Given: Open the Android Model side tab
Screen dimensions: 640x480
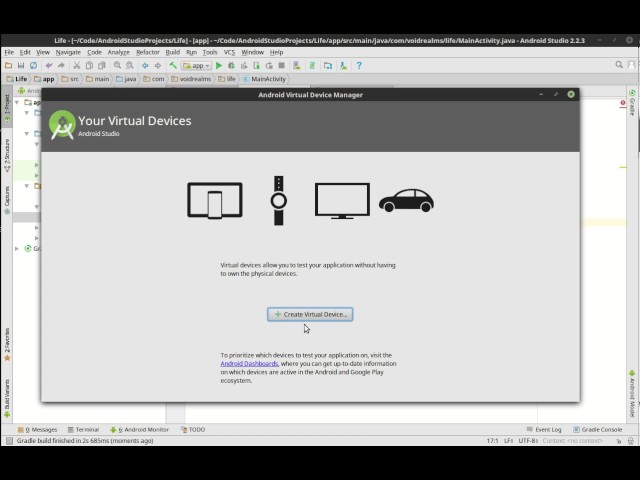Looking at the screenshot, I should [x=632, y=393].
